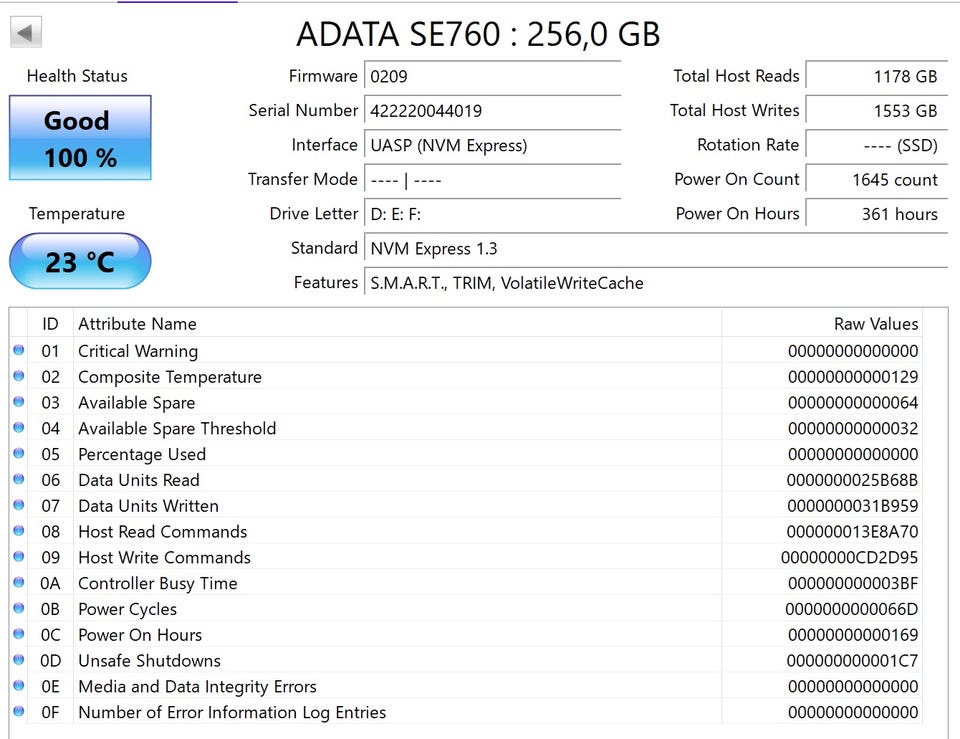Click the status dot beside Media and Data Integrity Errors

coord(19,686)
